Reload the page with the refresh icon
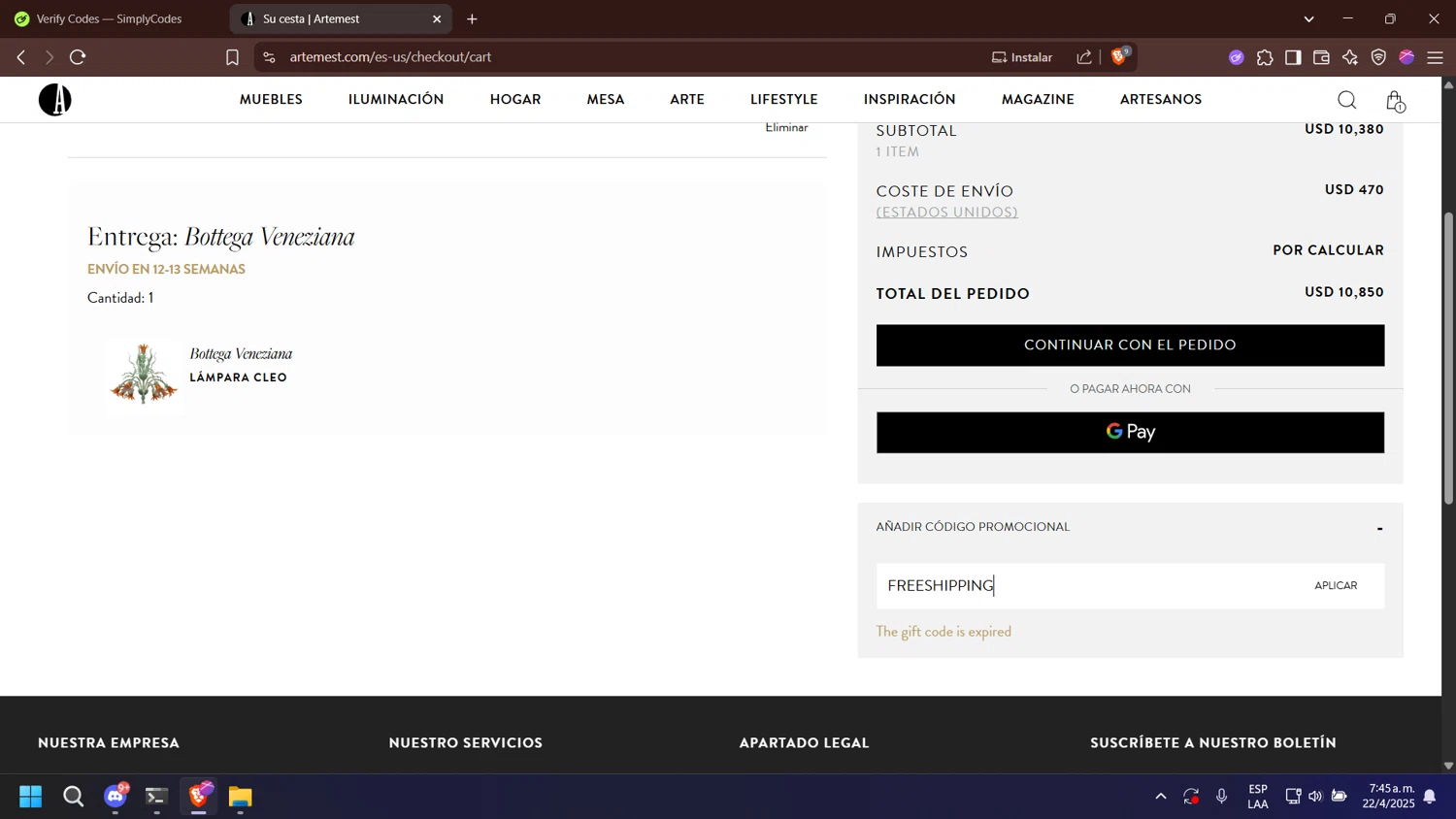 tap(78, 57)
